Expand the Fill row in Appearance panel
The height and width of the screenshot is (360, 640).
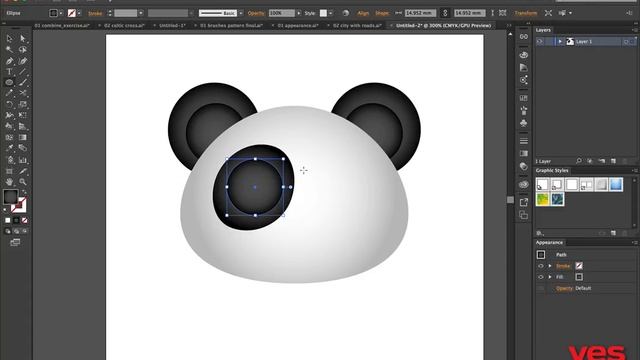[550, 277]
